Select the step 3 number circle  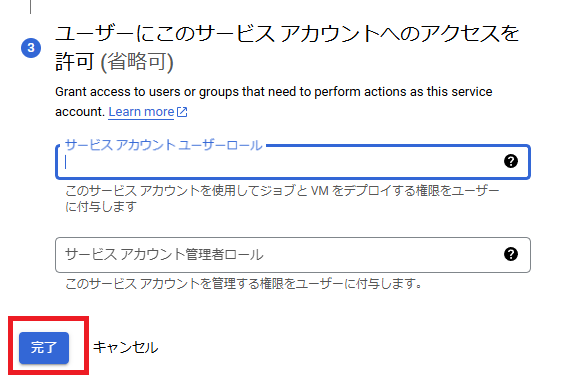click(x=31, y=48)
